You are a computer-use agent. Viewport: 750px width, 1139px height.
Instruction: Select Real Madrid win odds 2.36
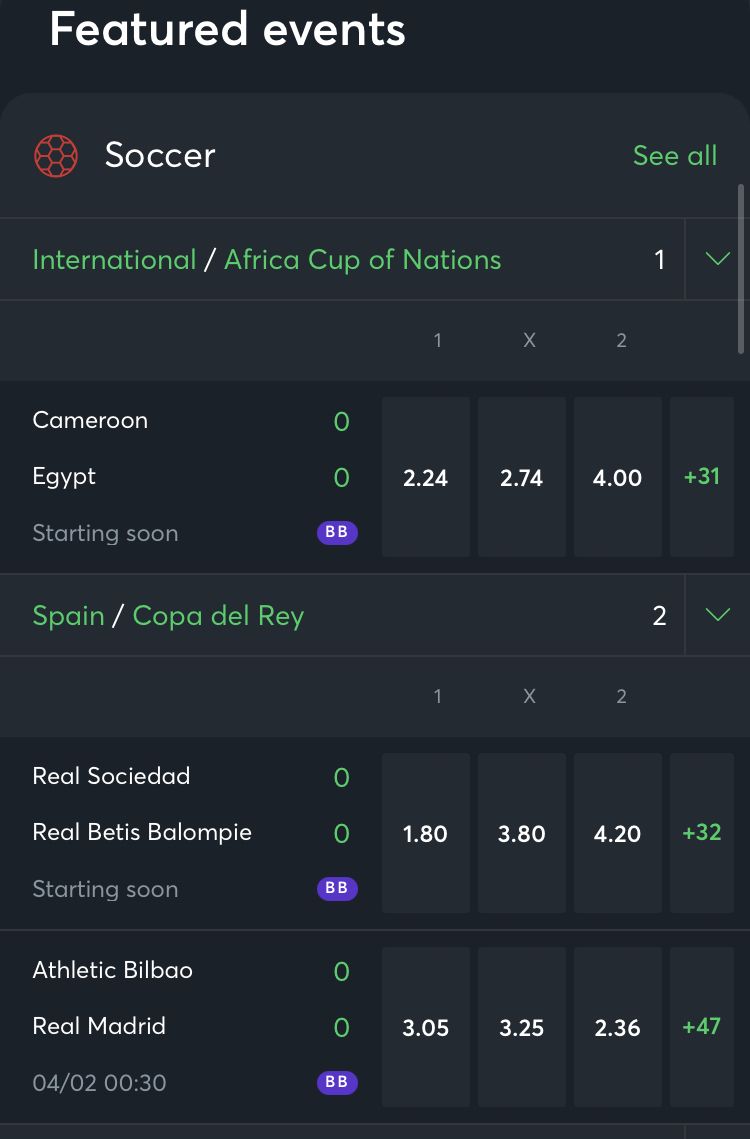pos(618,1027)
